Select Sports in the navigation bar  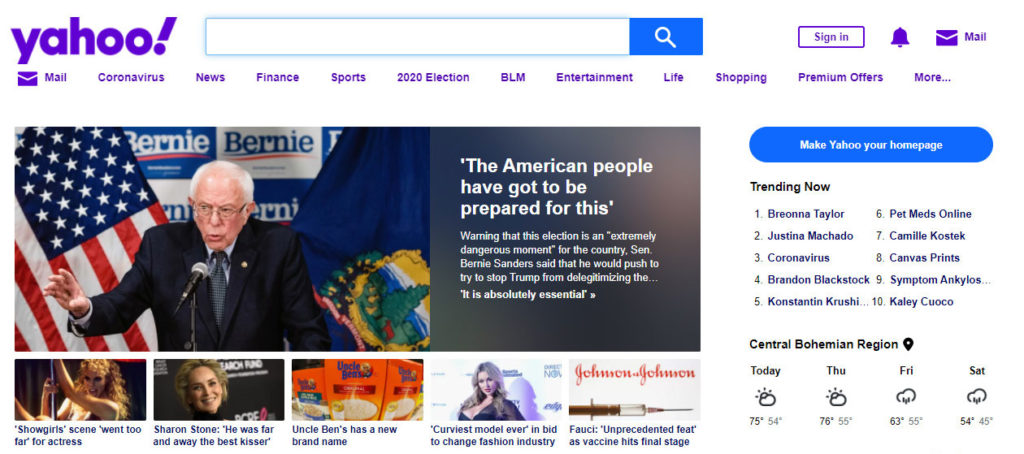348,78
